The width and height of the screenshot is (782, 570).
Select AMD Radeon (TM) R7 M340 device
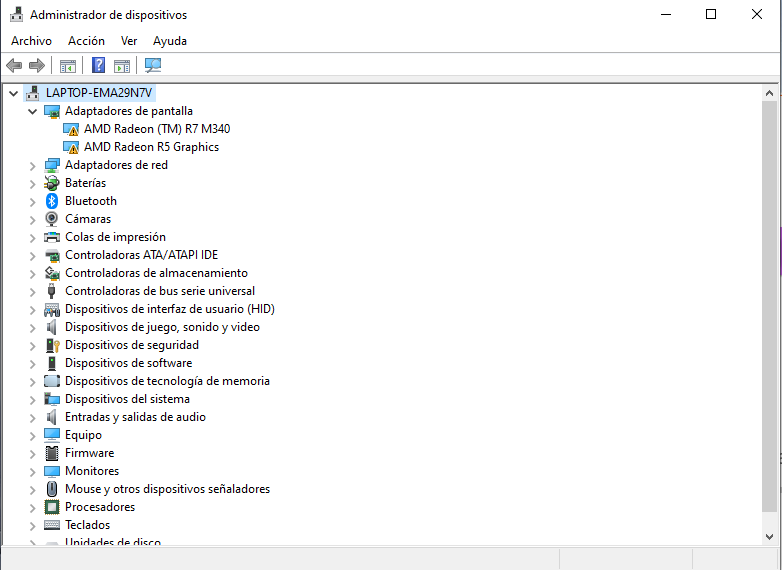[x=157, y=129]
